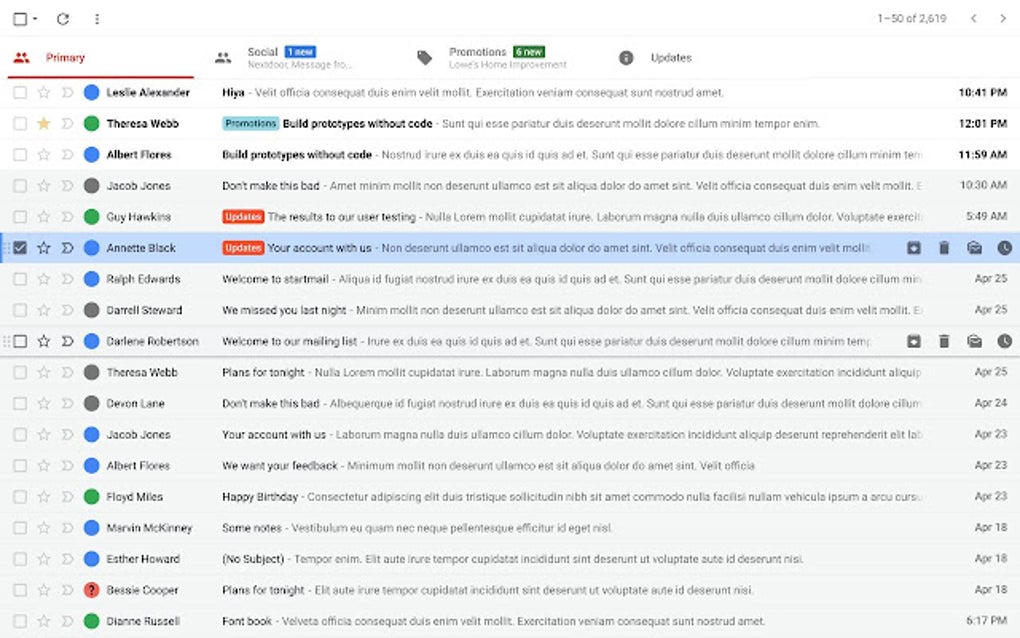Click the Social tab people icon

(223, 57)
